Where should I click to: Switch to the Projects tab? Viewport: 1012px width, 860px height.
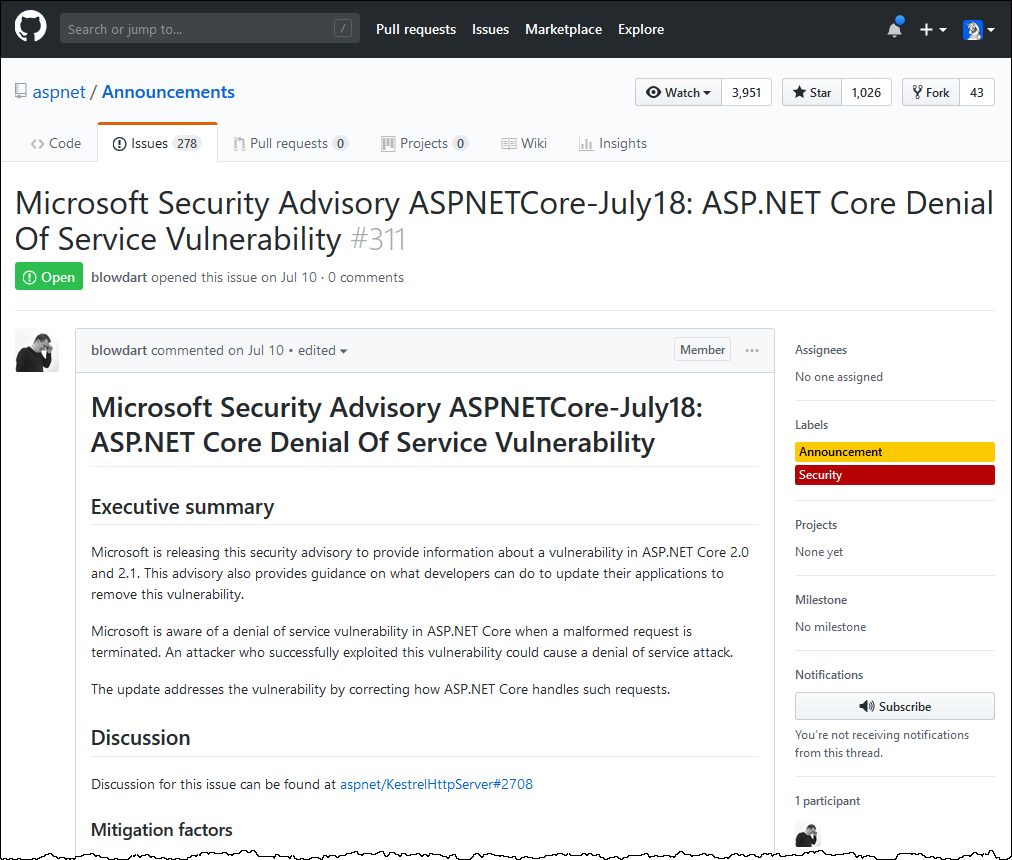point(424,143)
